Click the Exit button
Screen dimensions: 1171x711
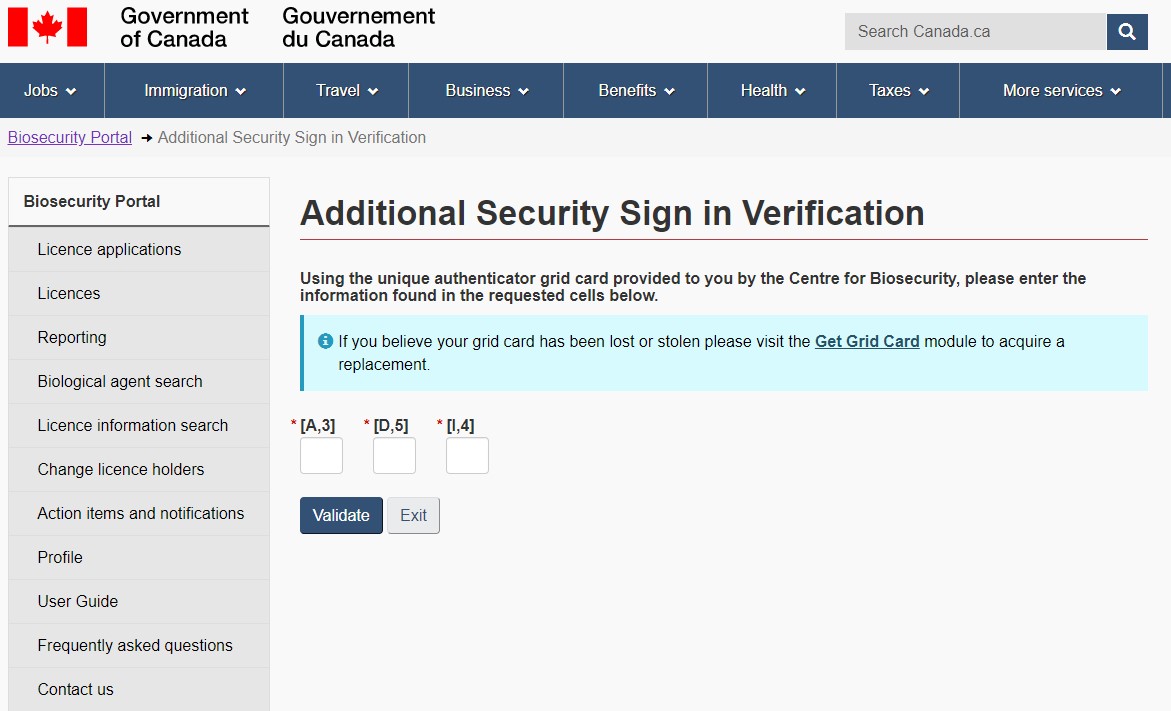pos(413,516)
